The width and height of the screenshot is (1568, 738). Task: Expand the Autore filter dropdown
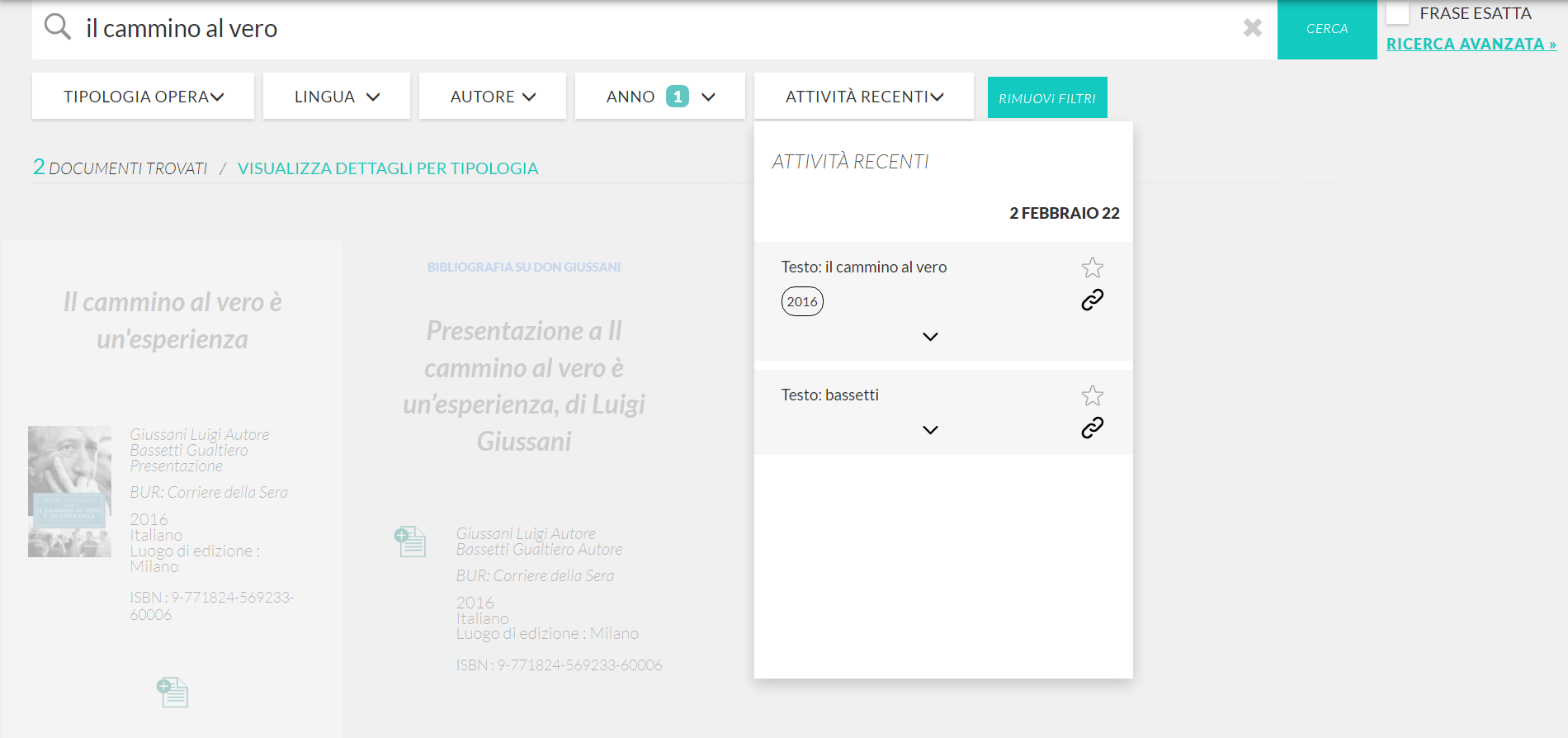point(493,97)
